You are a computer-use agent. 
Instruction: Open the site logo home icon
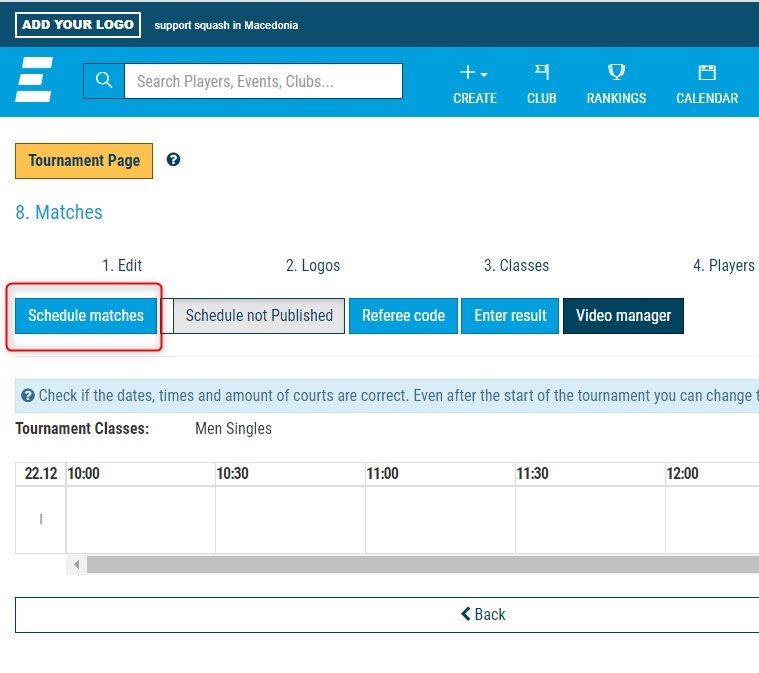(x=34, y=80)
